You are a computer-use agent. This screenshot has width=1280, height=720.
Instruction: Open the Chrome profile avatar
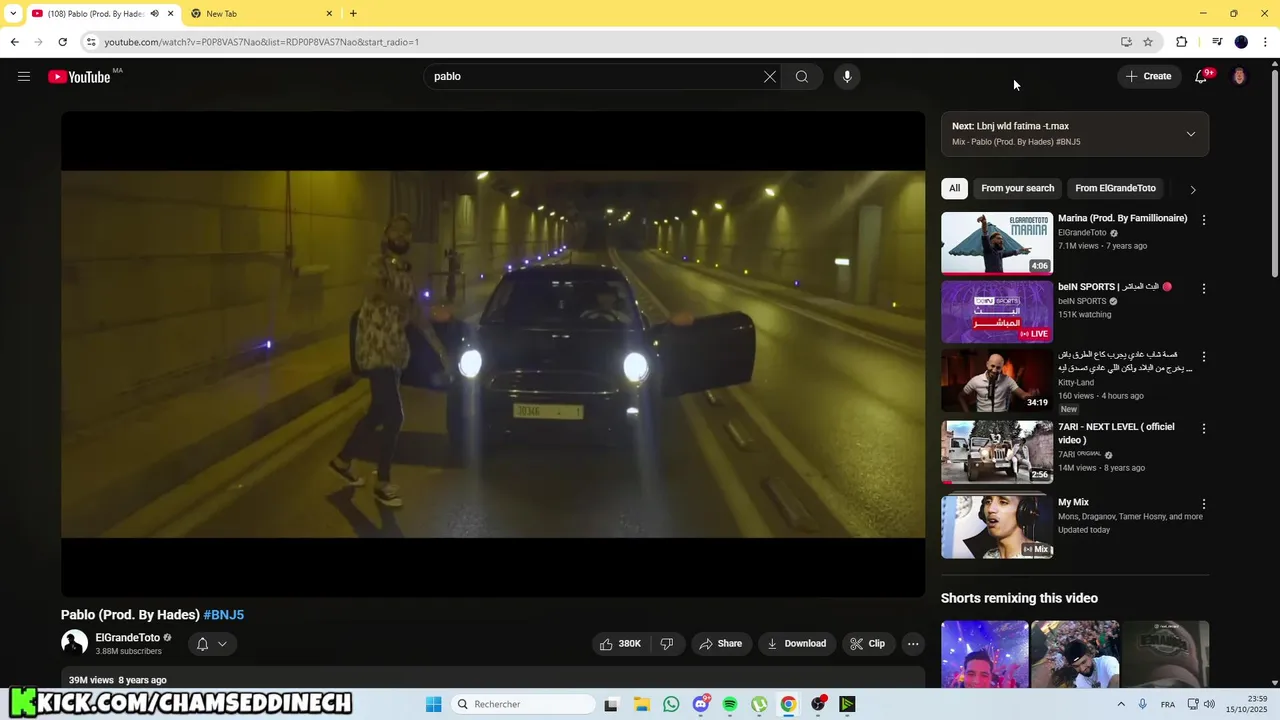tap(1241, 42)
